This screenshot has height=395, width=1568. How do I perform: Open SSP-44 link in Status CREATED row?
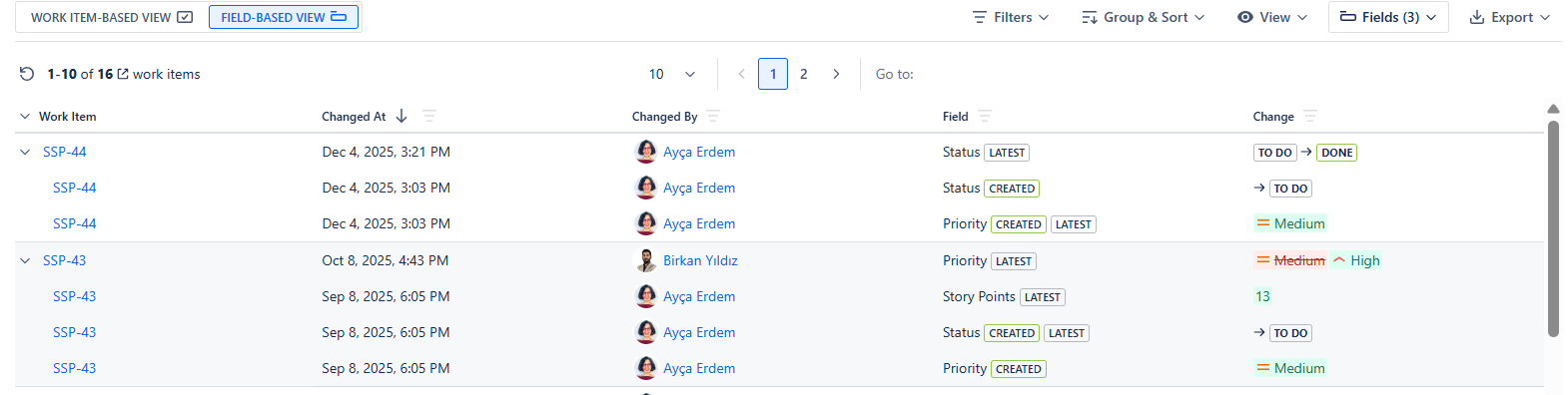pyautogui.click(x=75, y=189)
